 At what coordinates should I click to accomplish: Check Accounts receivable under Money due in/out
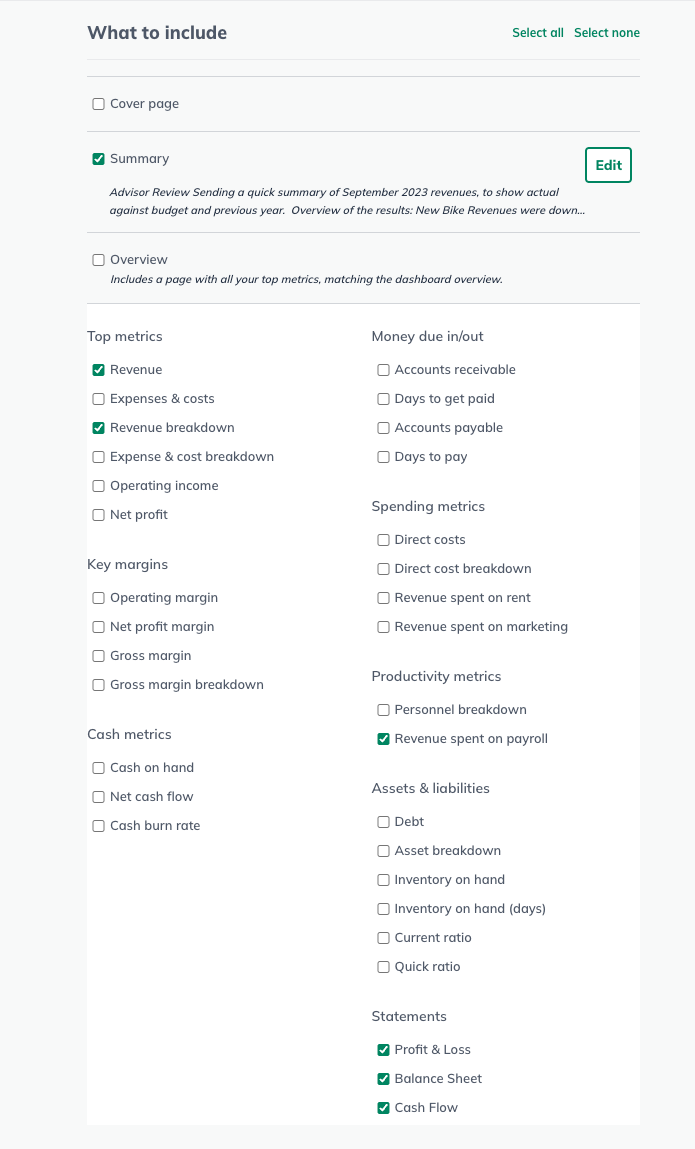[x=383, y=369]
